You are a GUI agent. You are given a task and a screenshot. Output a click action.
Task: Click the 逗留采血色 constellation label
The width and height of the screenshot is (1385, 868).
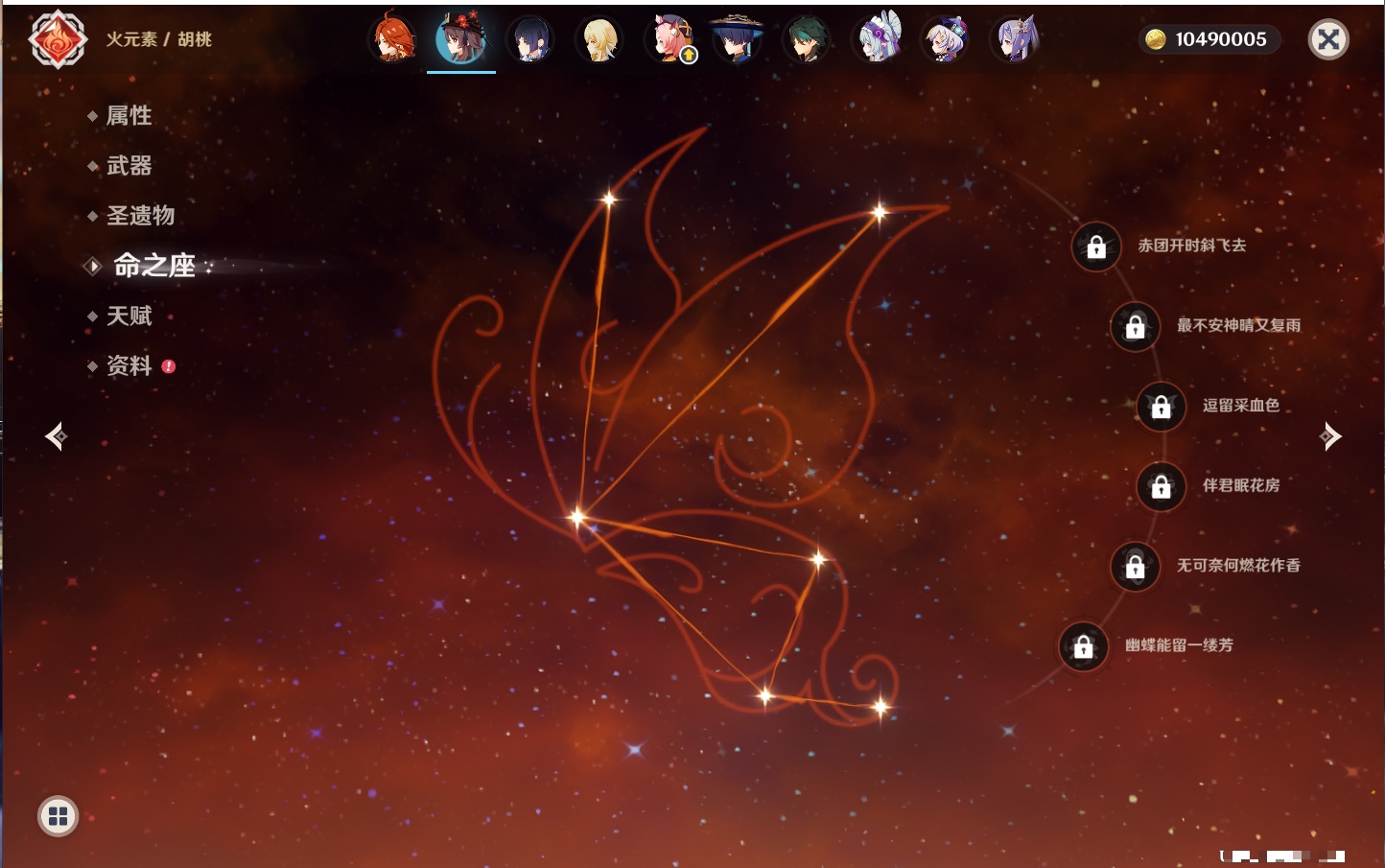[1241, 405]
